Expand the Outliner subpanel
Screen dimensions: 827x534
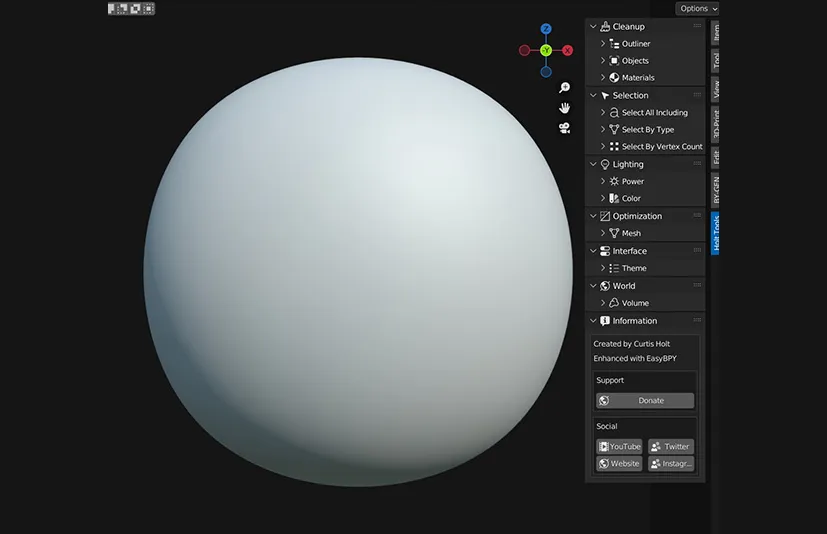(x=603, y=44)
